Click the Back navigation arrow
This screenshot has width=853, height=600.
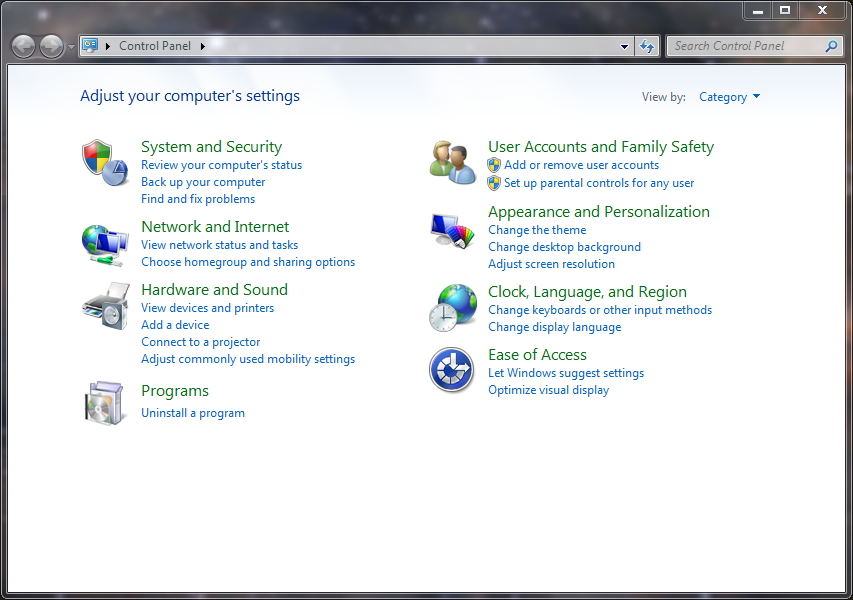pyautogui.click(x=23, y=46)
